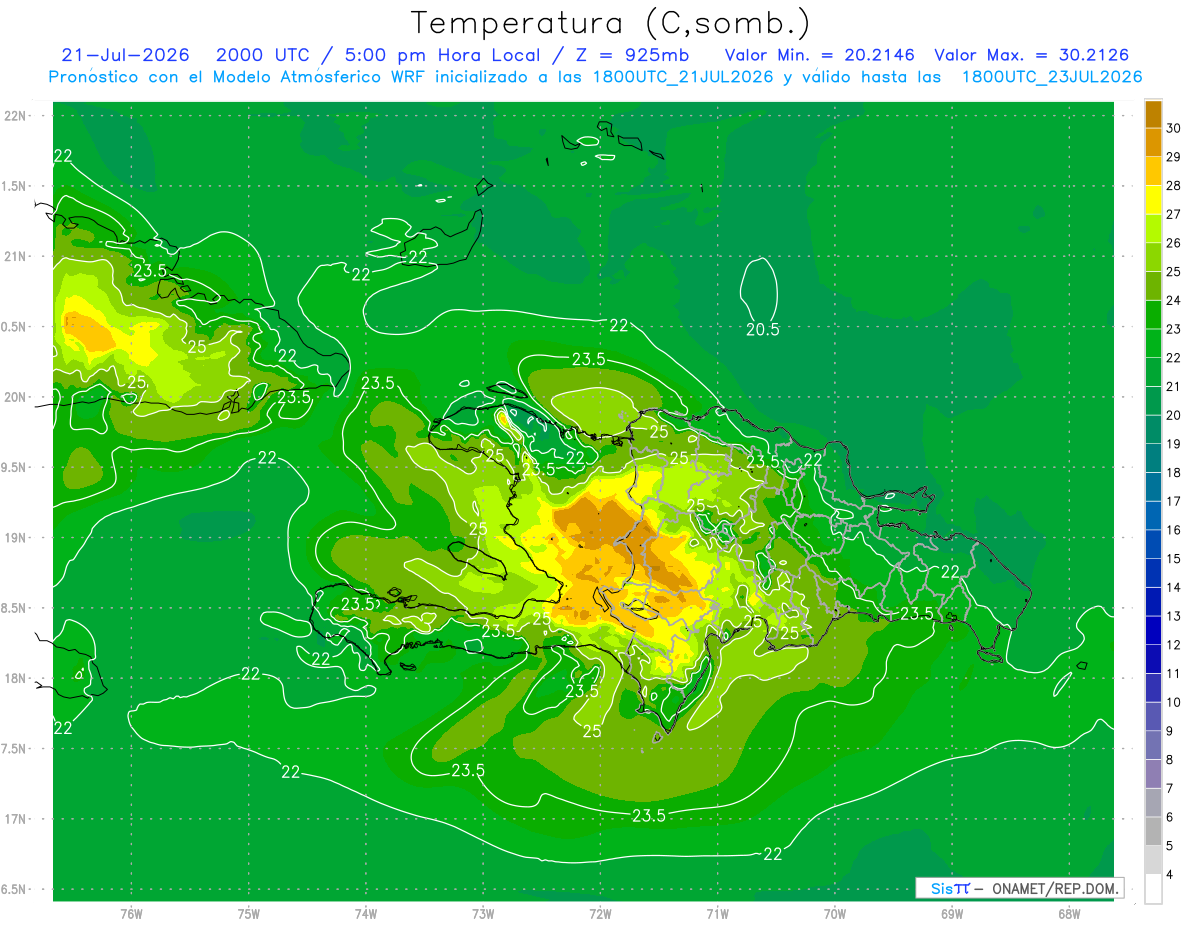This screenshot has height=927, width=1200.
Task: Click latitude axis label "18N"
Action: pos(15,679)
